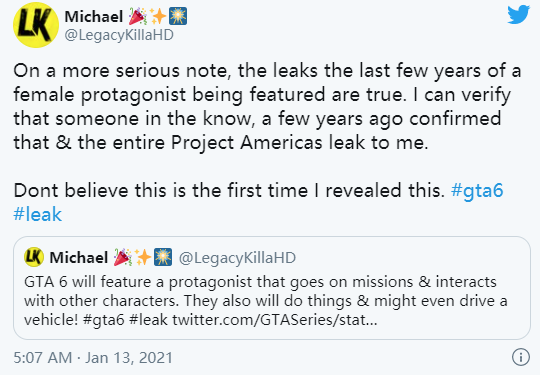Open the #gta6 hashtag link

[477, 190]
